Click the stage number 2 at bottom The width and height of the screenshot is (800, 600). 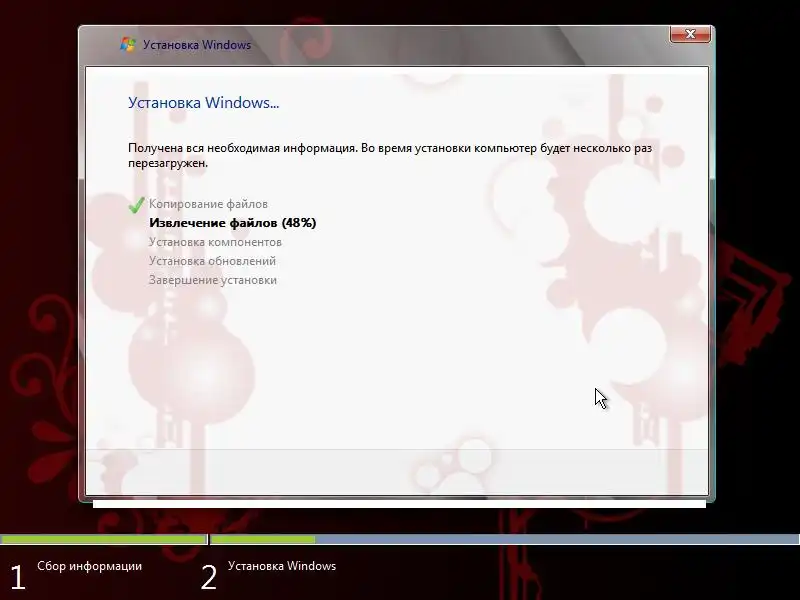pos(209,578)
